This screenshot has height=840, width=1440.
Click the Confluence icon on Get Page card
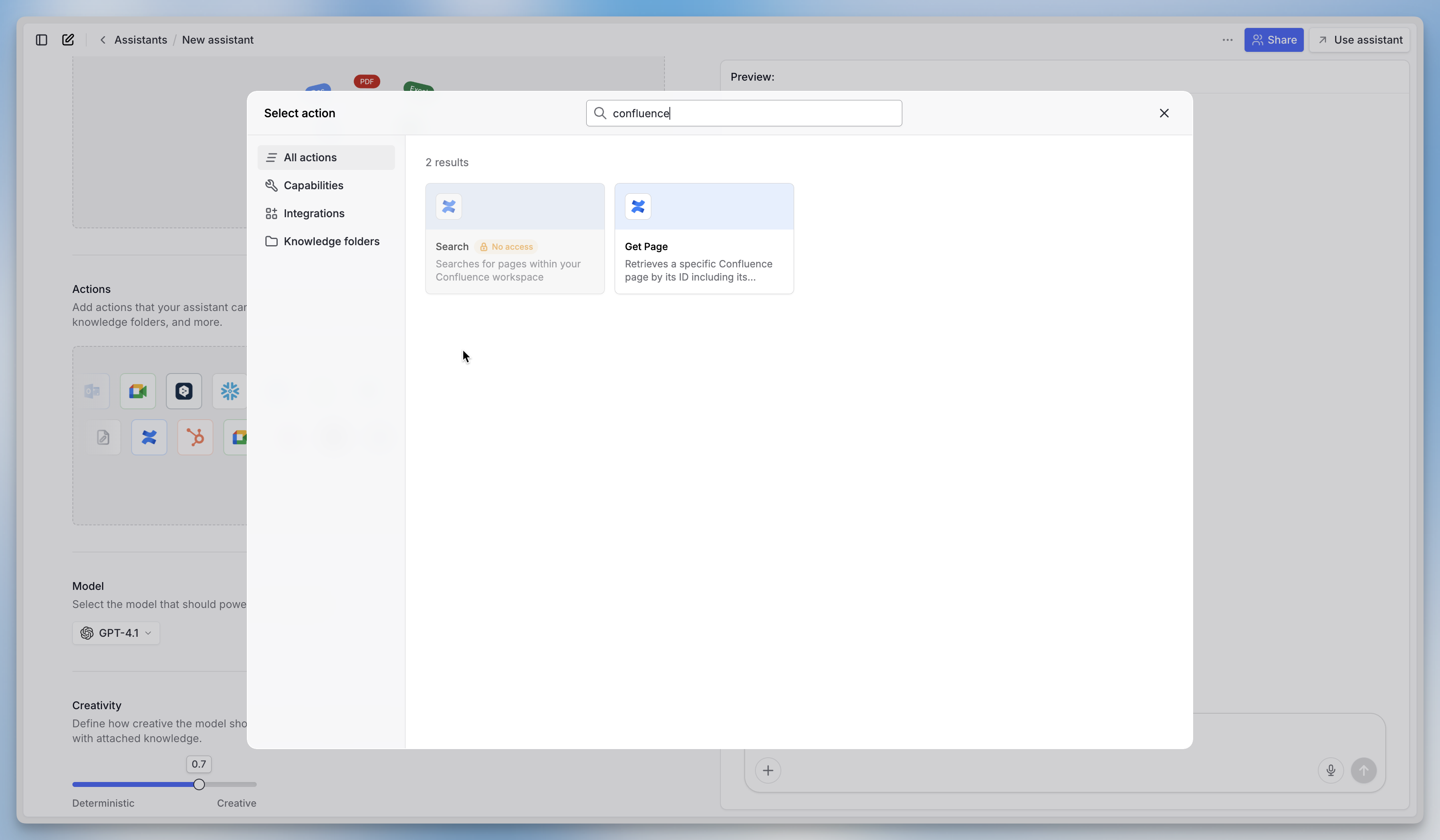638,207
